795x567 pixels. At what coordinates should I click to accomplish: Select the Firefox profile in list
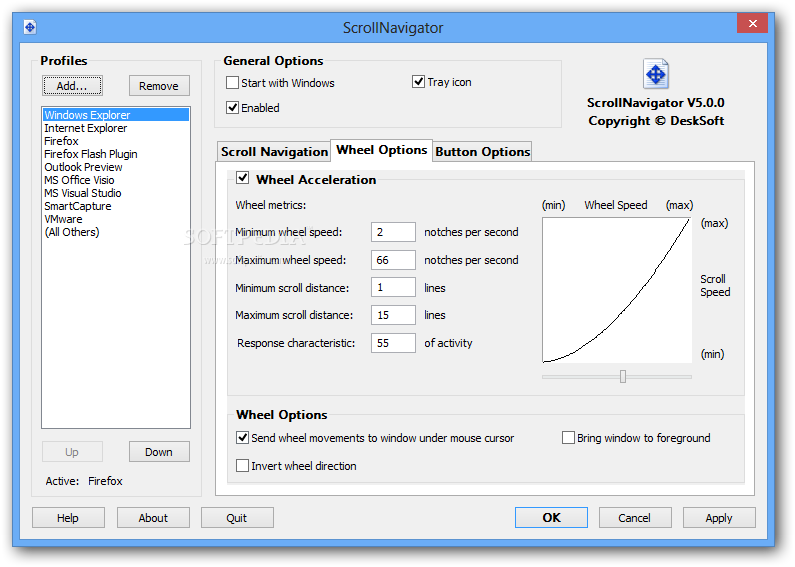pyautogui.click(x=116, y=141)
